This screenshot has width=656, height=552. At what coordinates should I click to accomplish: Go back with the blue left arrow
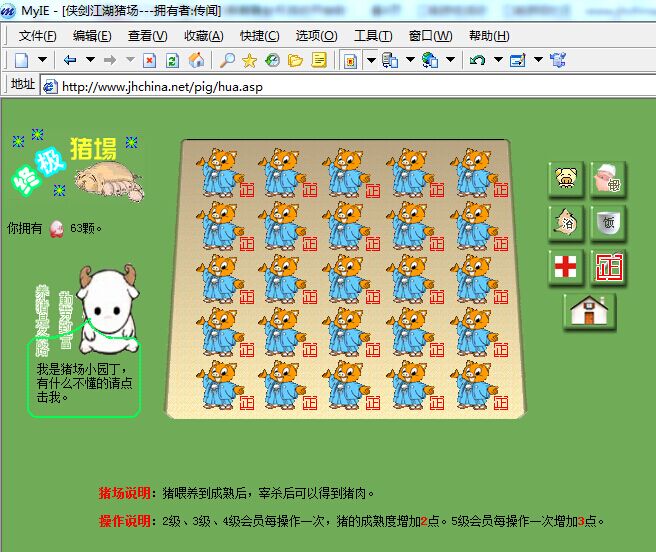(70, 60)
